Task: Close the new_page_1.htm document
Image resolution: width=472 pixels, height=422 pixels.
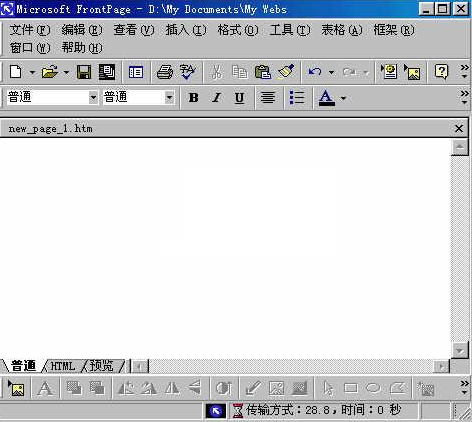Action: (459, 128)
